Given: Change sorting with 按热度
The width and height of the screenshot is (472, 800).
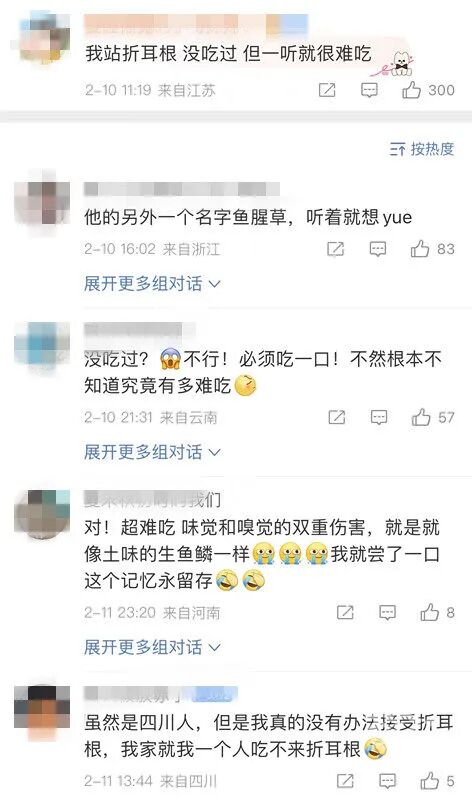Looking at the screenshot, I should point(422,149).
